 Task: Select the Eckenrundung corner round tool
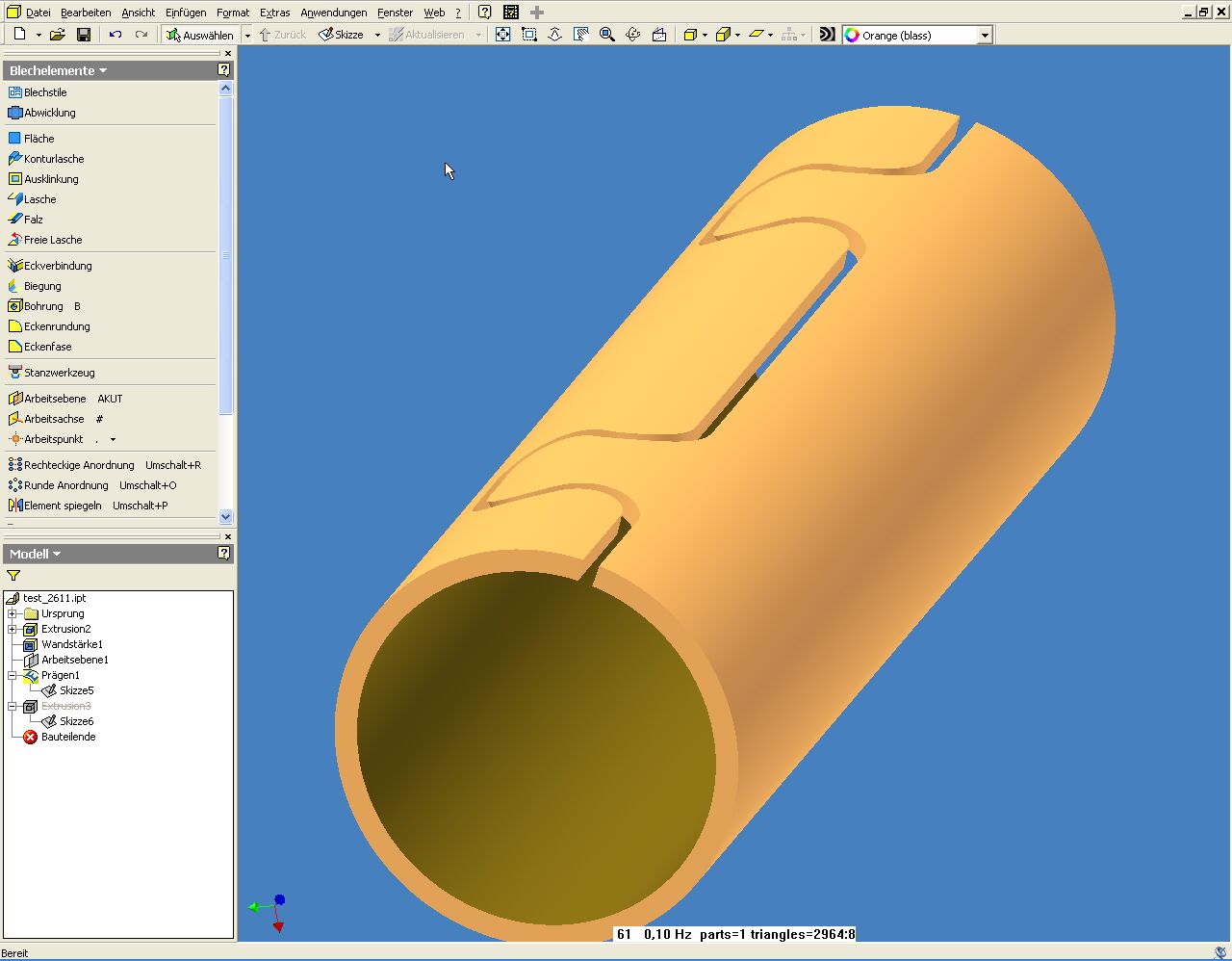coord(56,326)
